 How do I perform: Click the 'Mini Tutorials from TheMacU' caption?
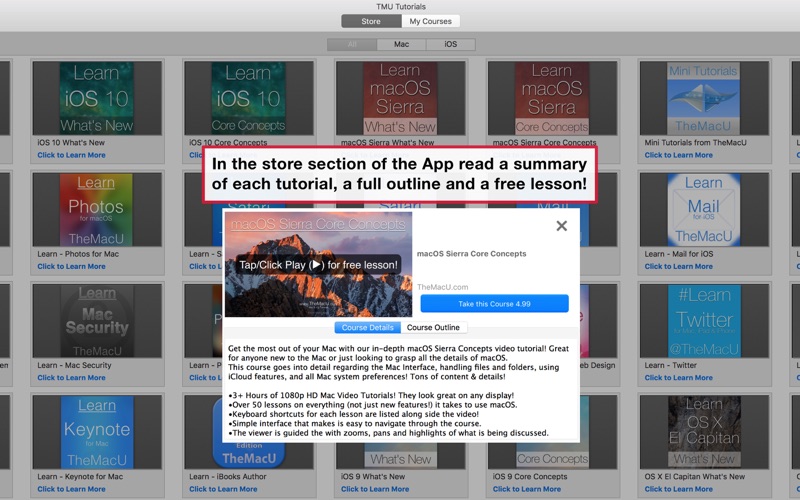[695, 142]
